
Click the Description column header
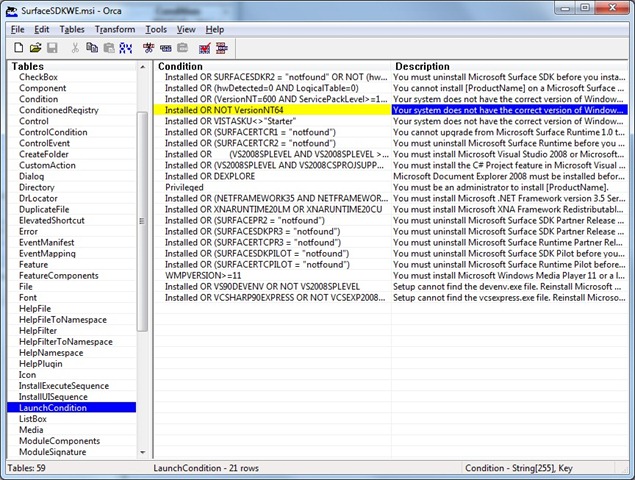tap(509, 66)
